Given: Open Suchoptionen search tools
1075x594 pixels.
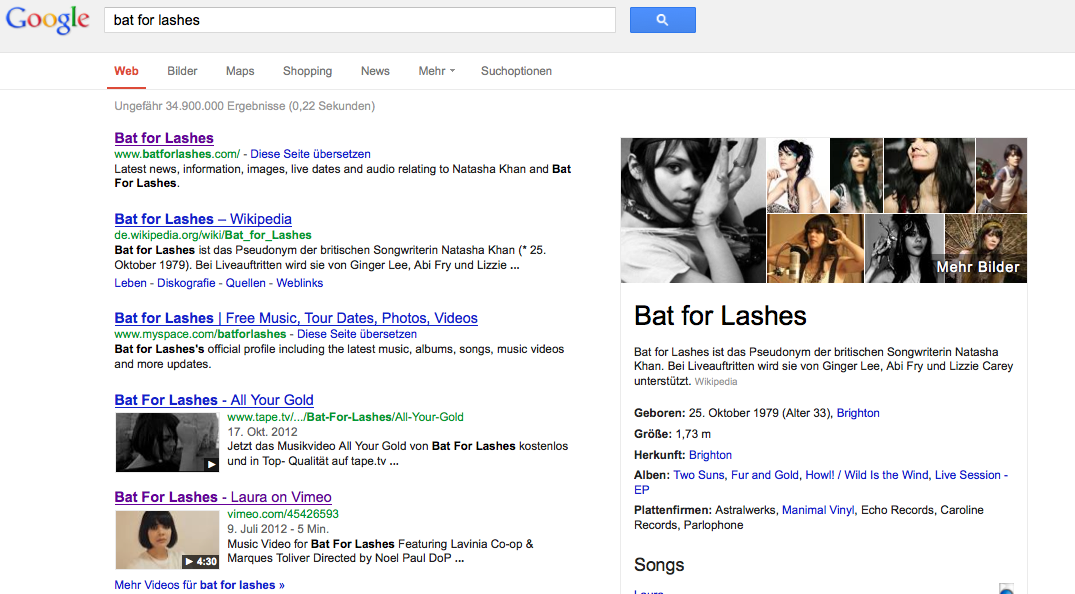Looking at the screenshot, I should pyautogui.click(x=516, y=71).
